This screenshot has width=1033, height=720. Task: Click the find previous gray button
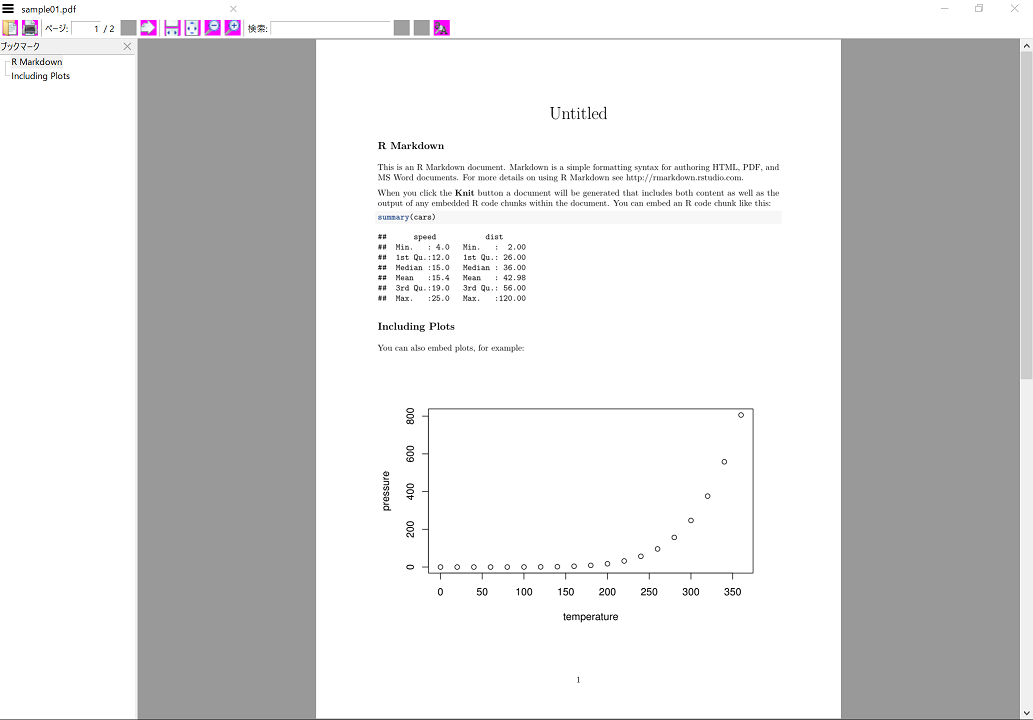coord(401,28)
